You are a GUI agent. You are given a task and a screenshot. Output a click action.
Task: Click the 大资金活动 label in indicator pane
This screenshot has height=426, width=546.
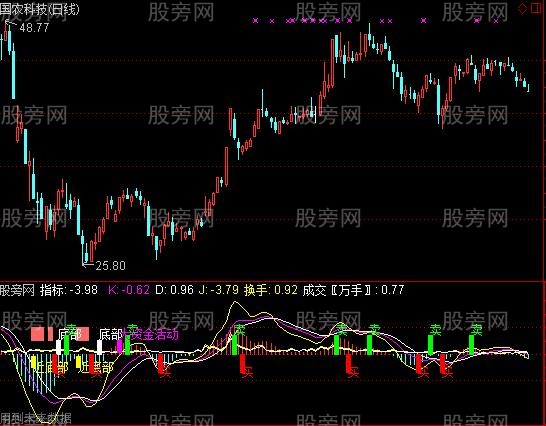[150, 335]
